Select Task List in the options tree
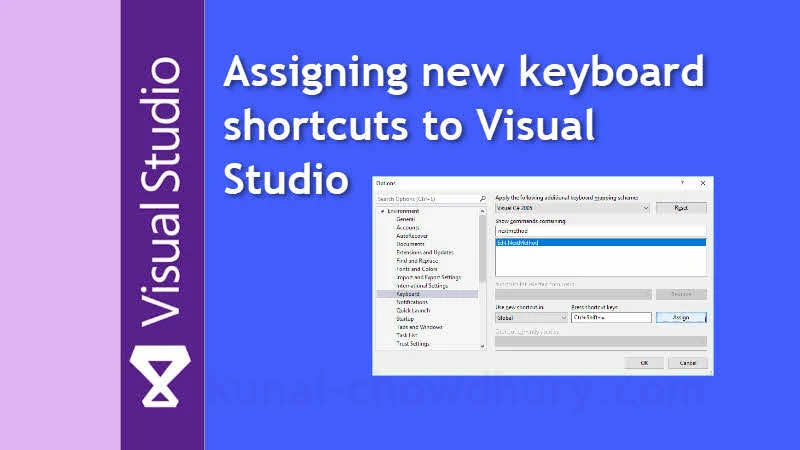 pyautogui.click(x=407, y=335)
